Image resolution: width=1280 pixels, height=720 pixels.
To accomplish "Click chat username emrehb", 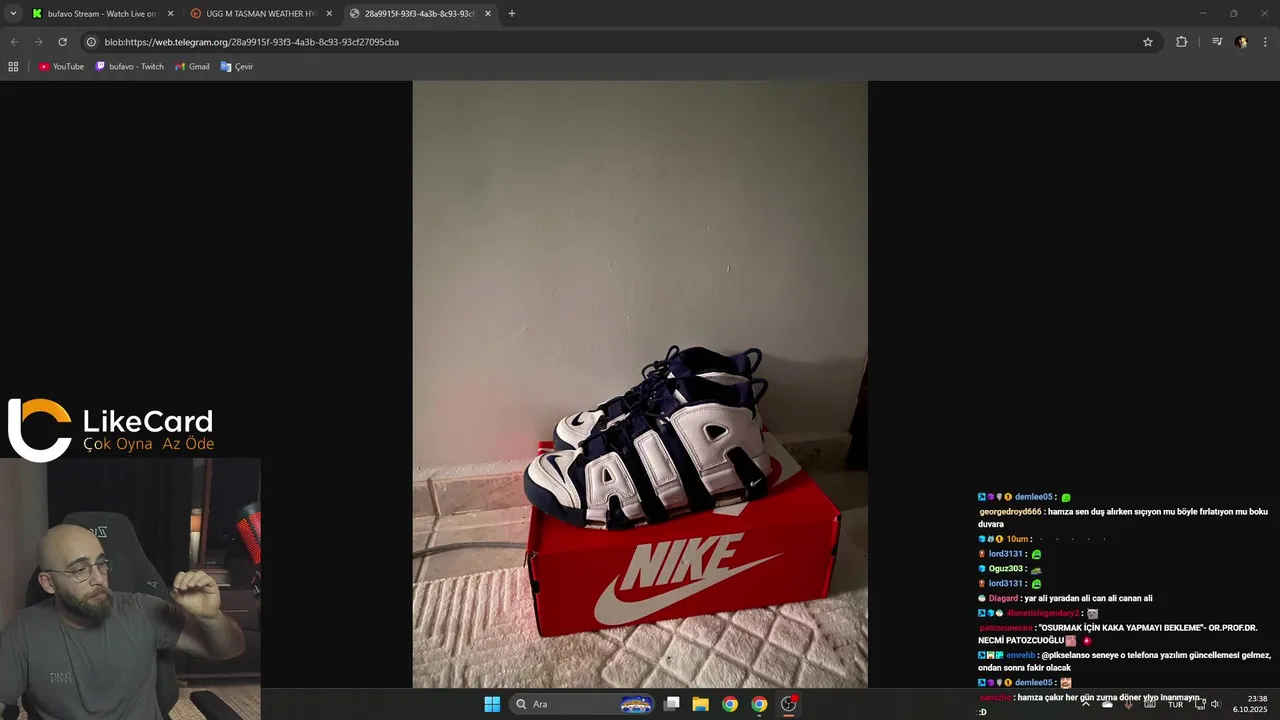I will pos(1021,656).
